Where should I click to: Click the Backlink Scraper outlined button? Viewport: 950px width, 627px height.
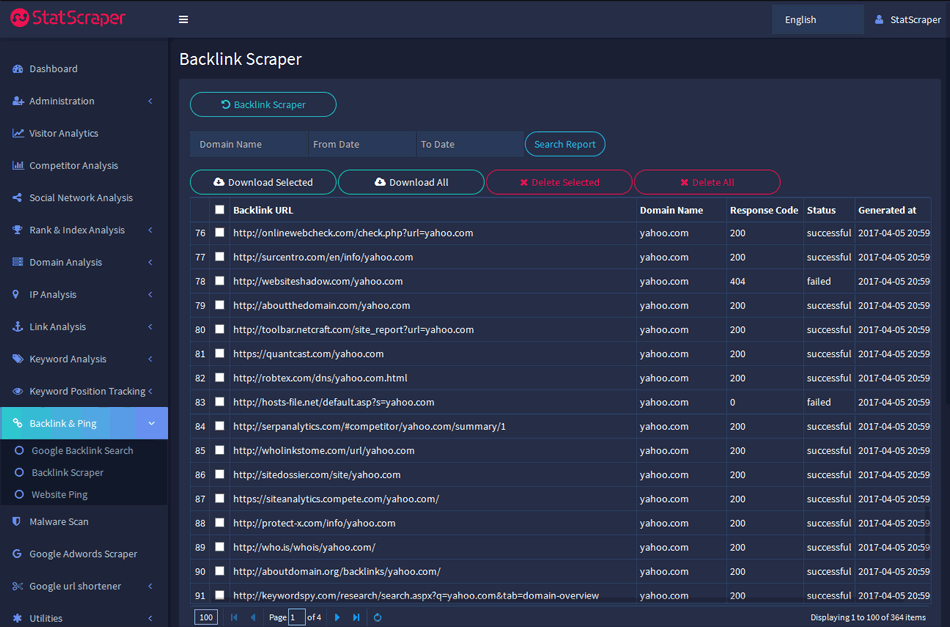coord(263,104)
